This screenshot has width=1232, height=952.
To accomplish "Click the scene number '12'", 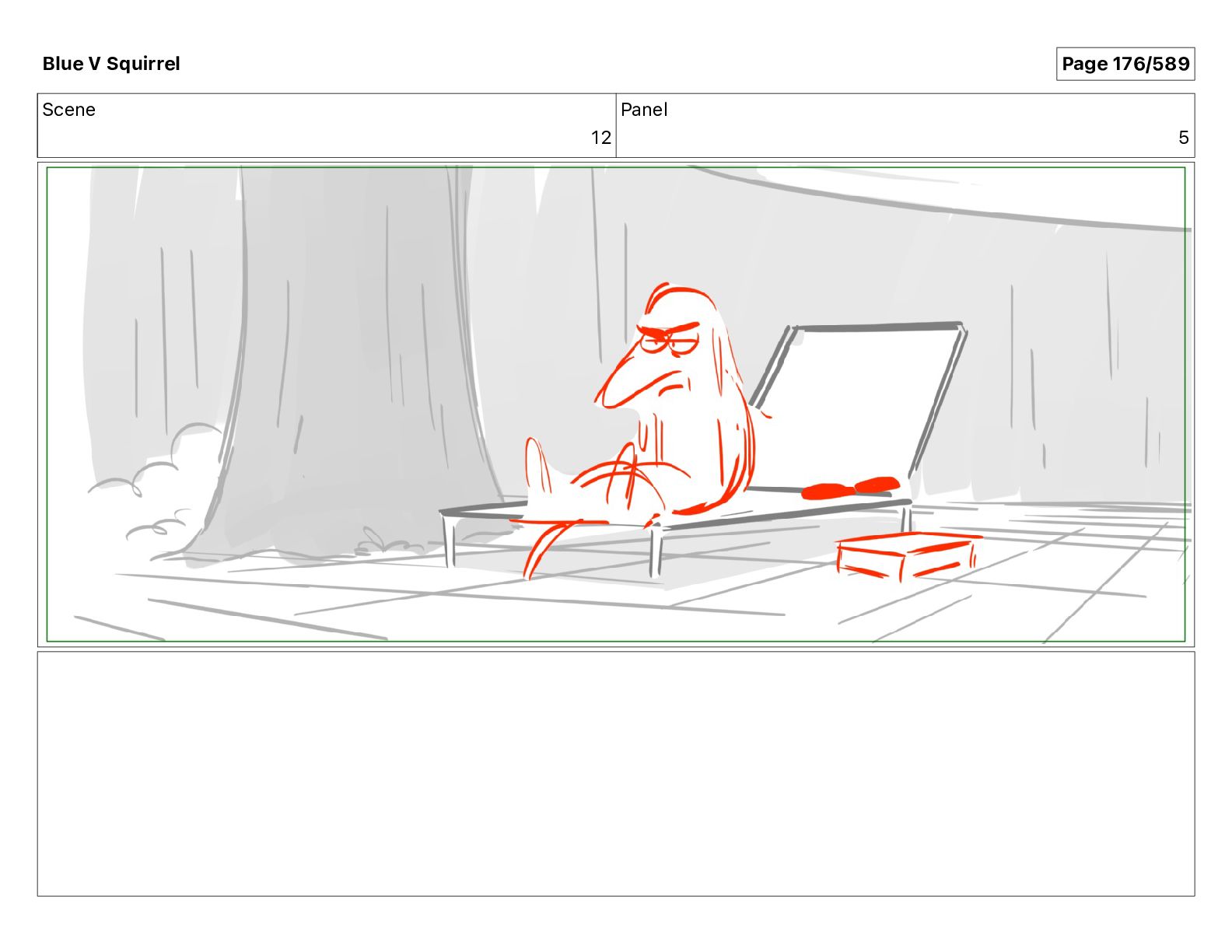I will pos(600,138).
